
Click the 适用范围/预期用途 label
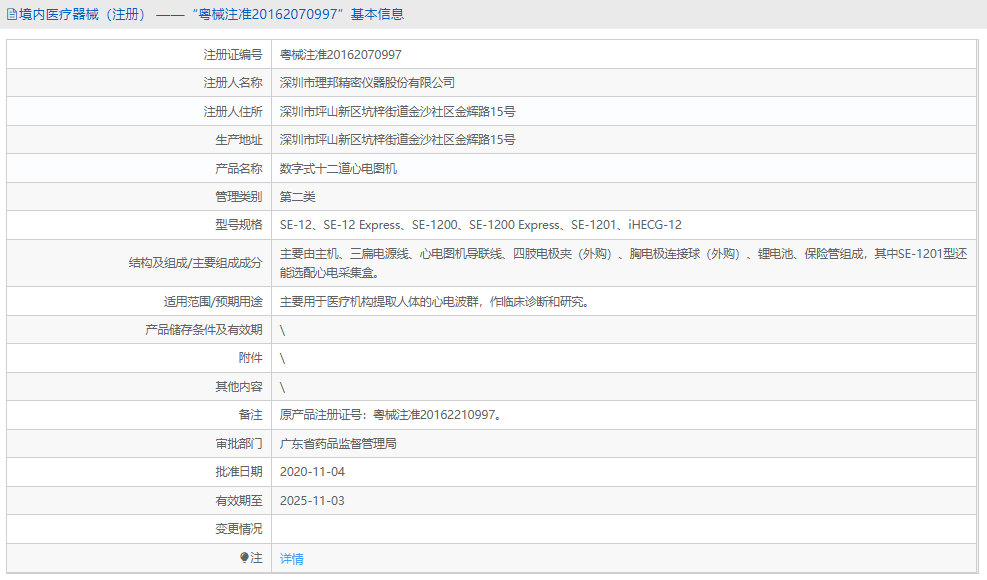(x=213, y=302)
